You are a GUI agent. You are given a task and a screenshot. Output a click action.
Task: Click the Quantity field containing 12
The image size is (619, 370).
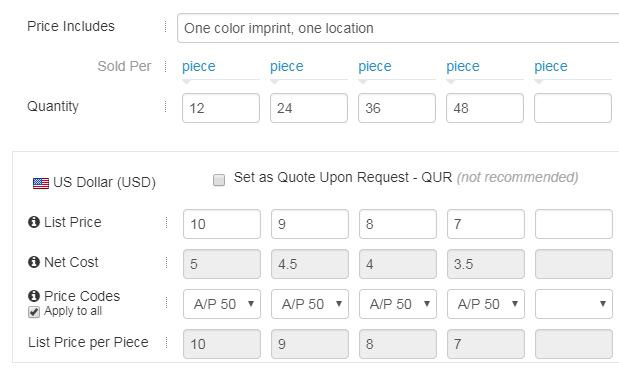click(221, 108)
